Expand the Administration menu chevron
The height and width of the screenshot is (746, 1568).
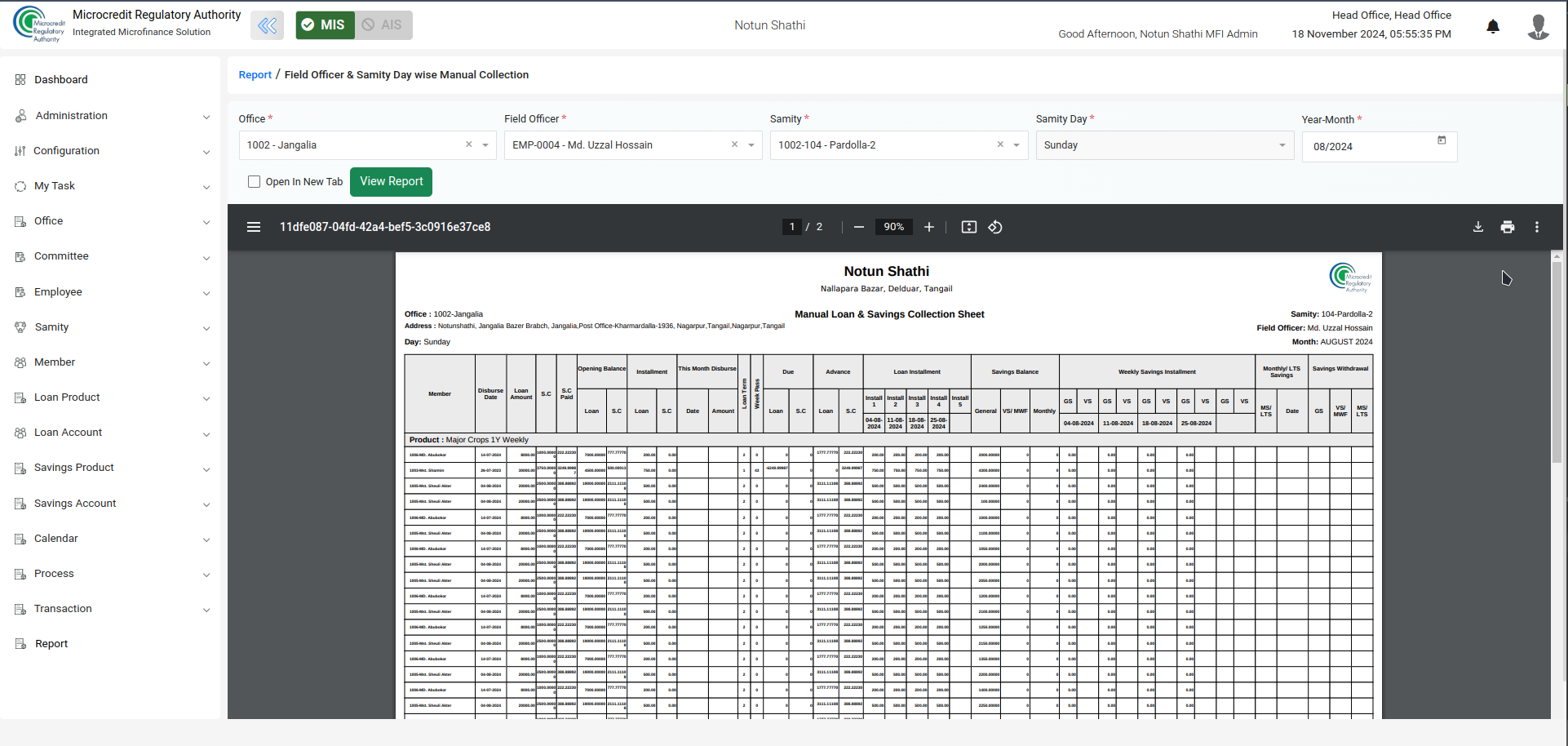tap(206, 117)
